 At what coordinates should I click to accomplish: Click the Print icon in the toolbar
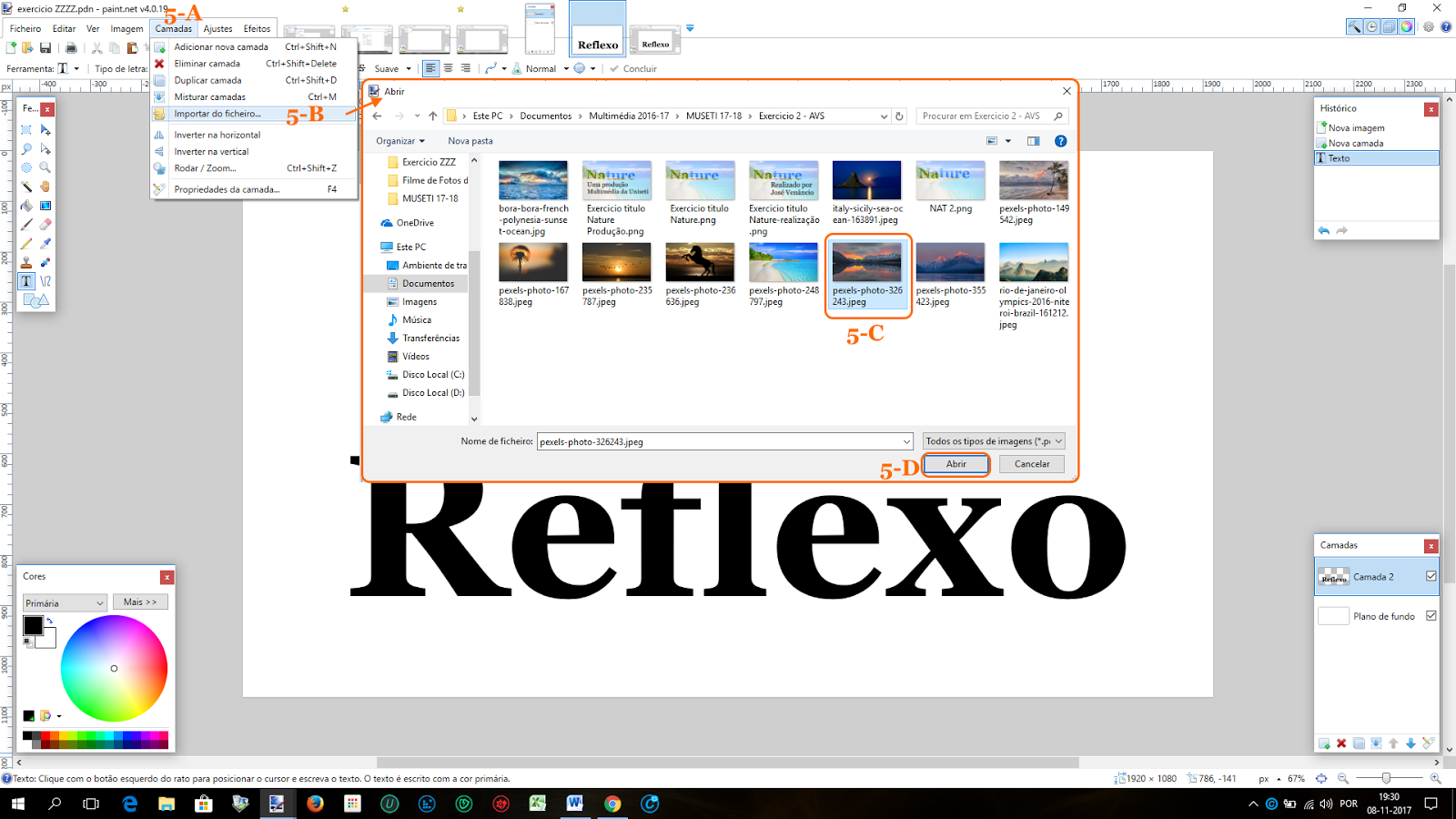pyautogui.click(x=71, y=48)
